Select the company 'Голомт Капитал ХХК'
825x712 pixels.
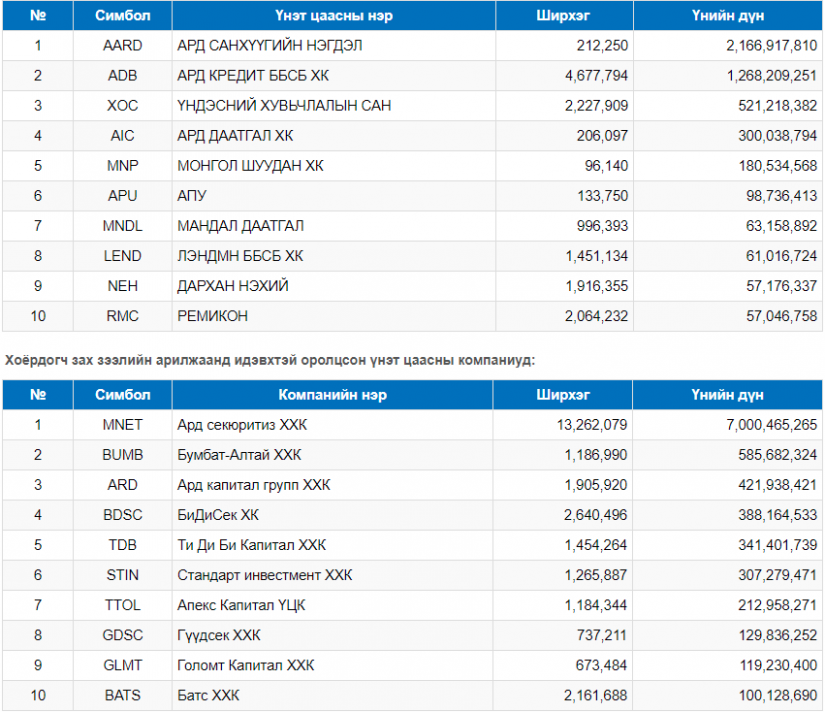coord(246,665)
